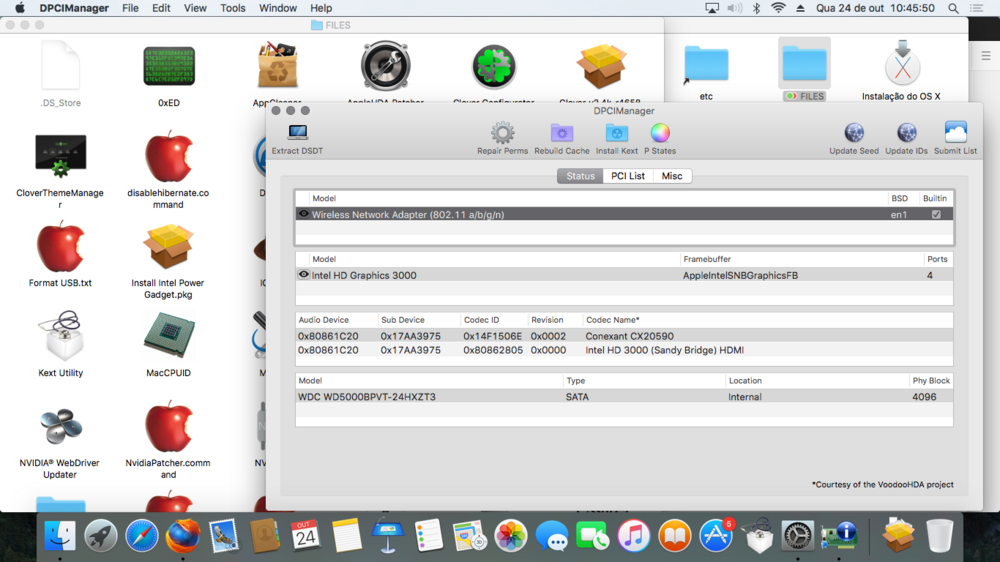Open the P States tool
The height and width of the screenshot is (562, 1000).
[x=660, y=134]
